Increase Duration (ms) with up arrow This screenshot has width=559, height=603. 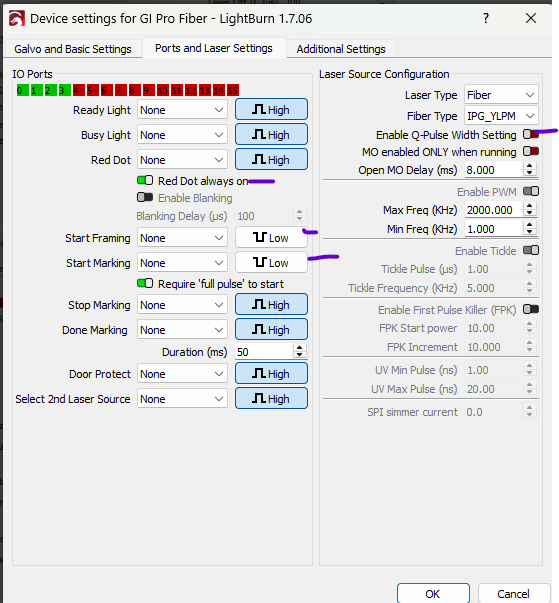coord(299,348)
